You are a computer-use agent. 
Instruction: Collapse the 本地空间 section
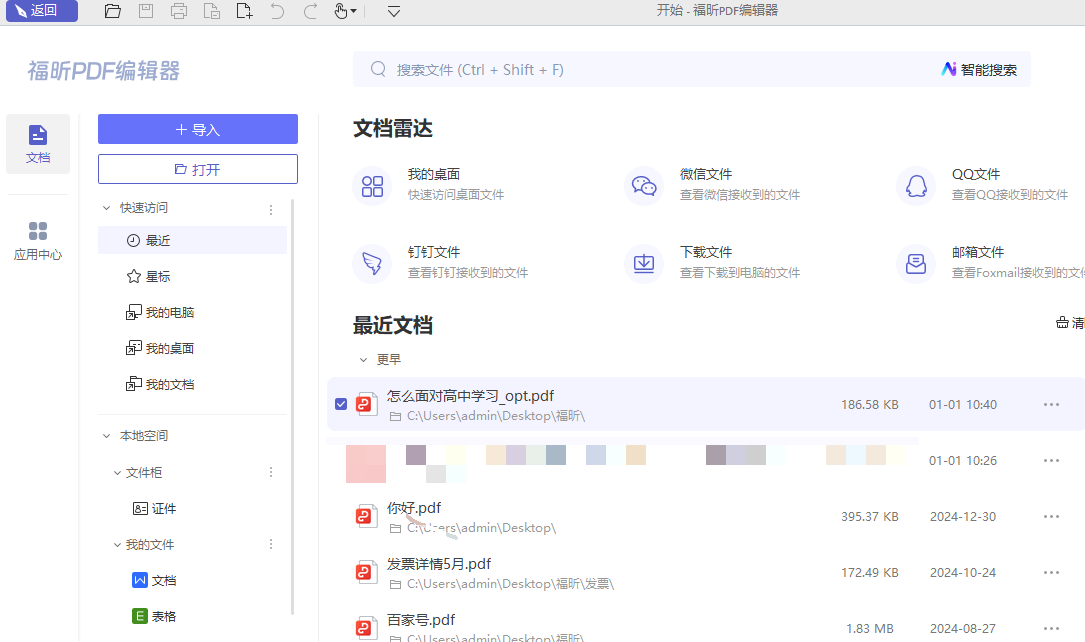107,436
